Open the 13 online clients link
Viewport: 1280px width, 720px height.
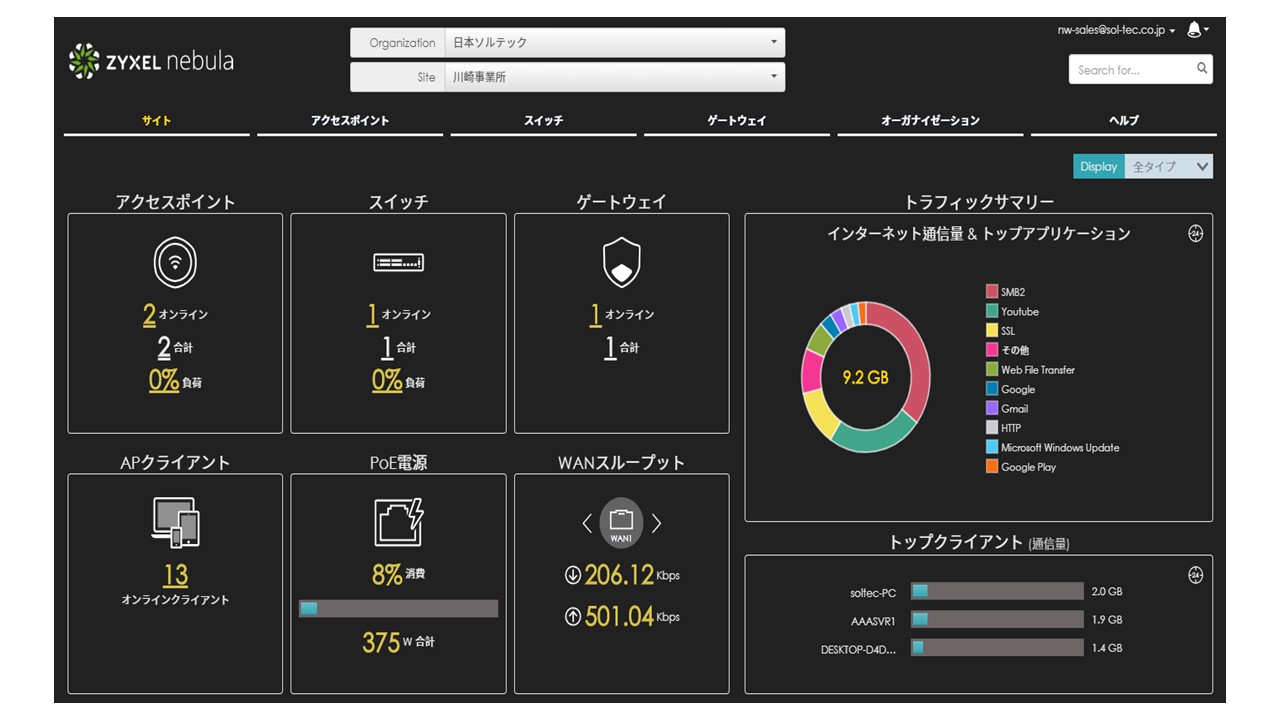tap(175, 575)
